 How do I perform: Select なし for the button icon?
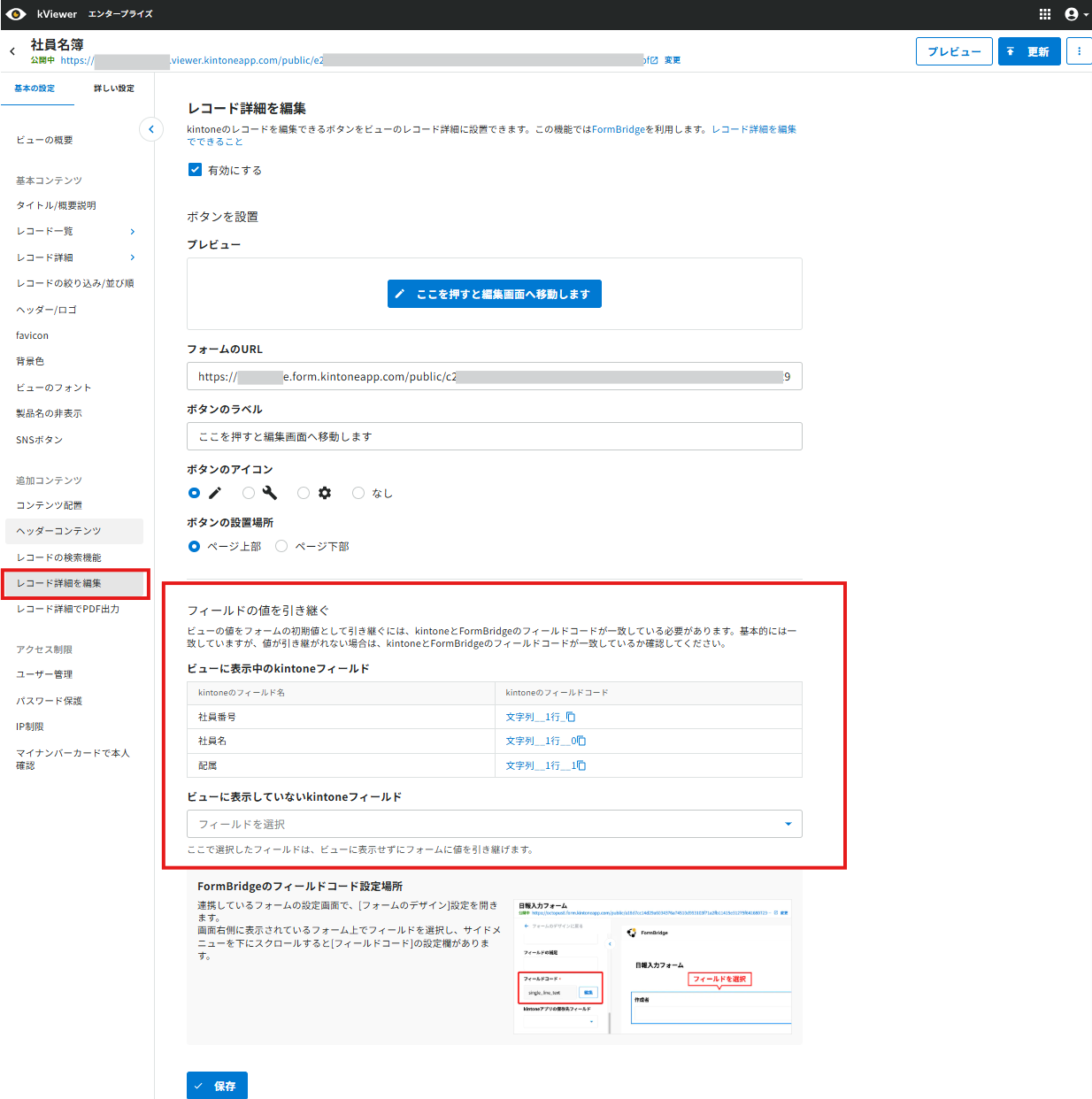(358, 493)
